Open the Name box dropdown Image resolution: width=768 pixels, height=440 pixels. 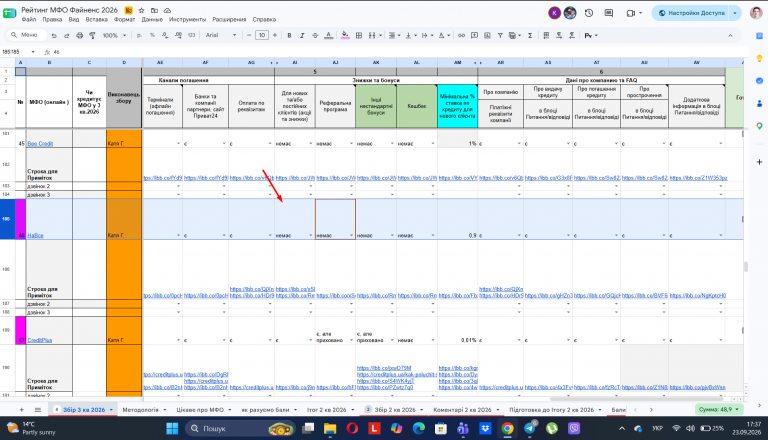tap(33, 52)
